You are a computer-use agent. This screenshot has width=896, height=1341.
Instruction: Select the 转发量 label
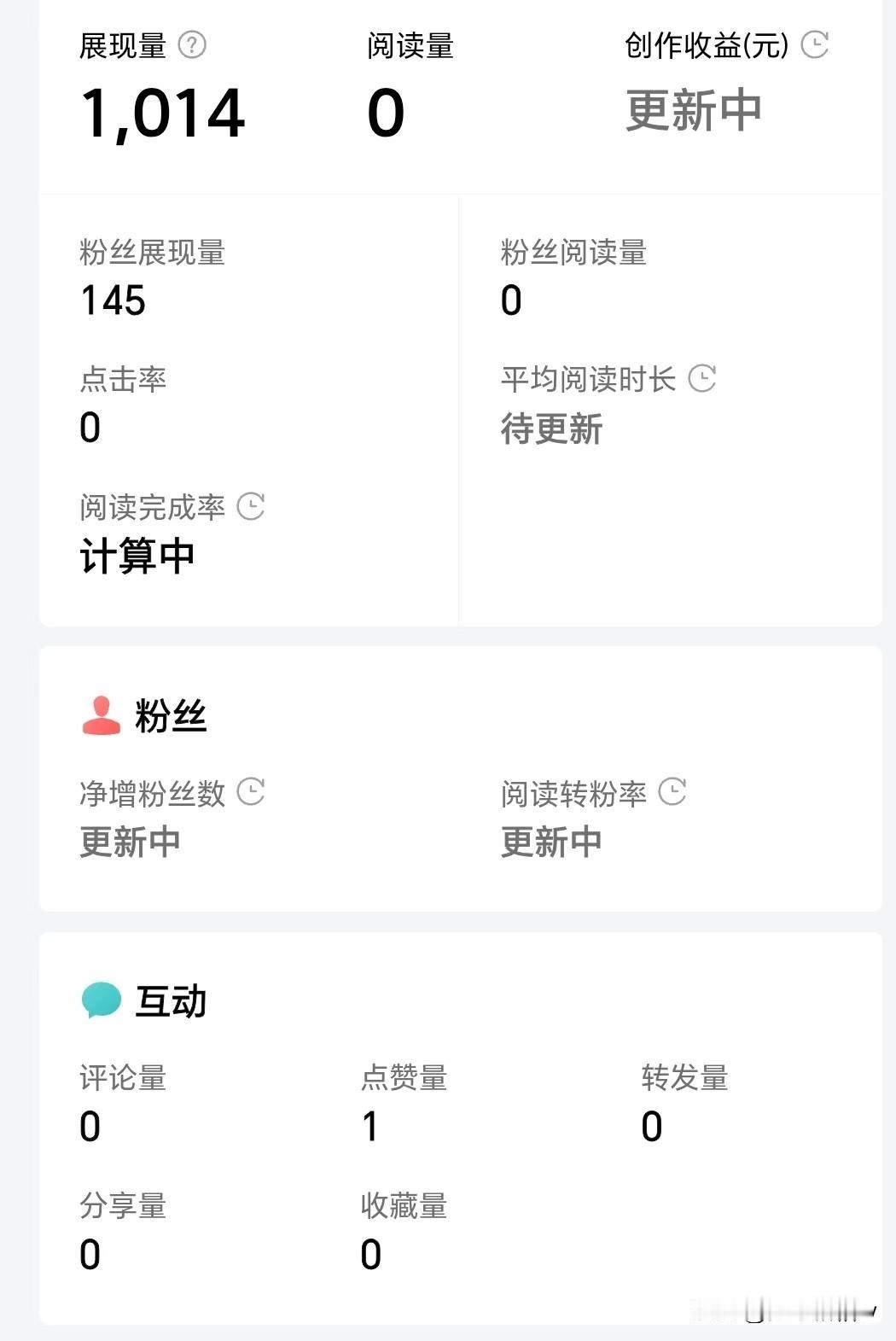pos(684,1078)
